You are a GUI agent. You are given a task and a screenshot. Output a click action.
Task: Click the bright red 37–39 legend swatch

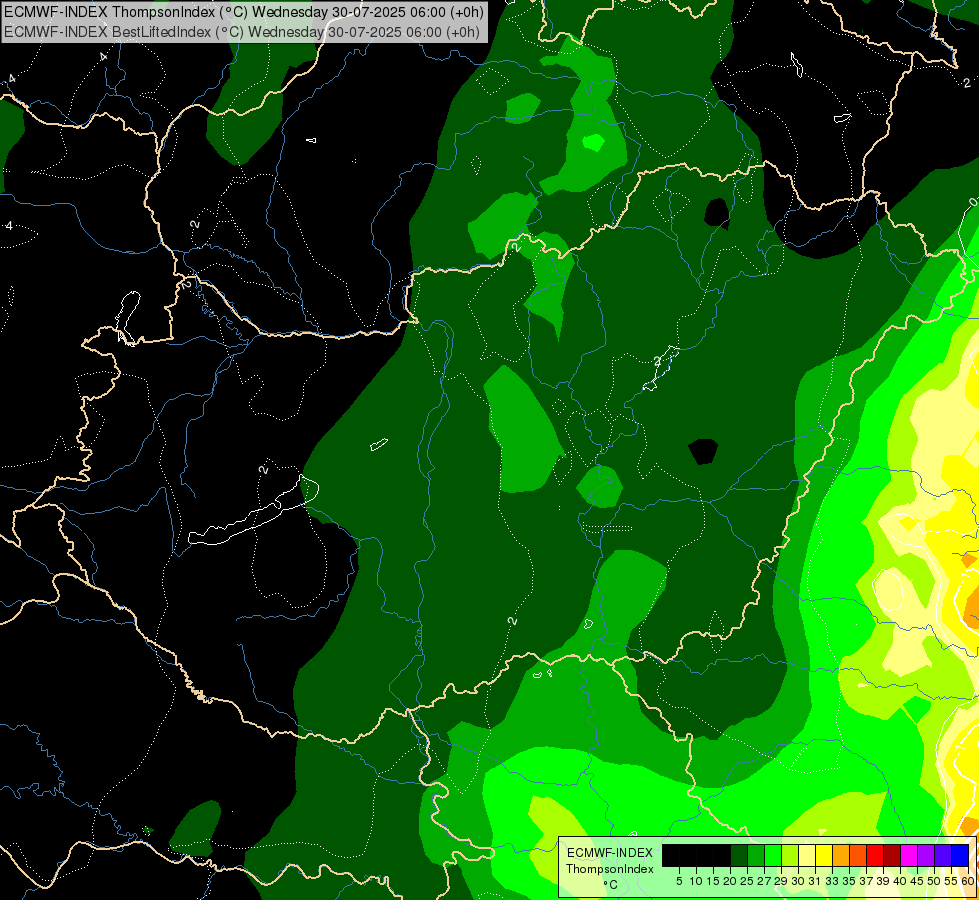pos(875,855)
